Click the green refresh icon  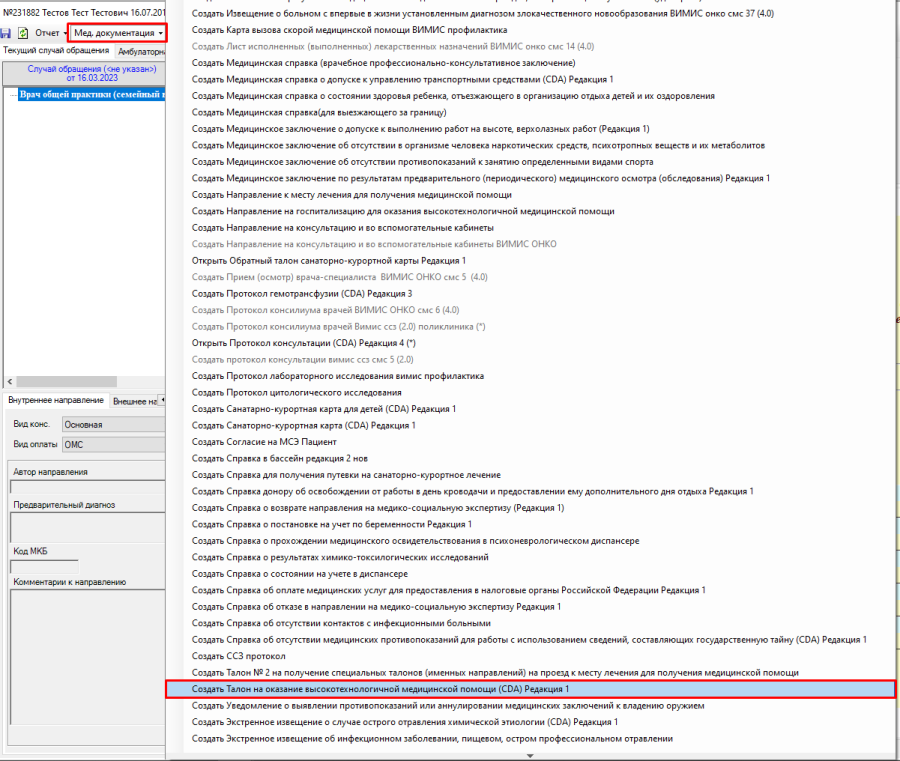(23, 33)
